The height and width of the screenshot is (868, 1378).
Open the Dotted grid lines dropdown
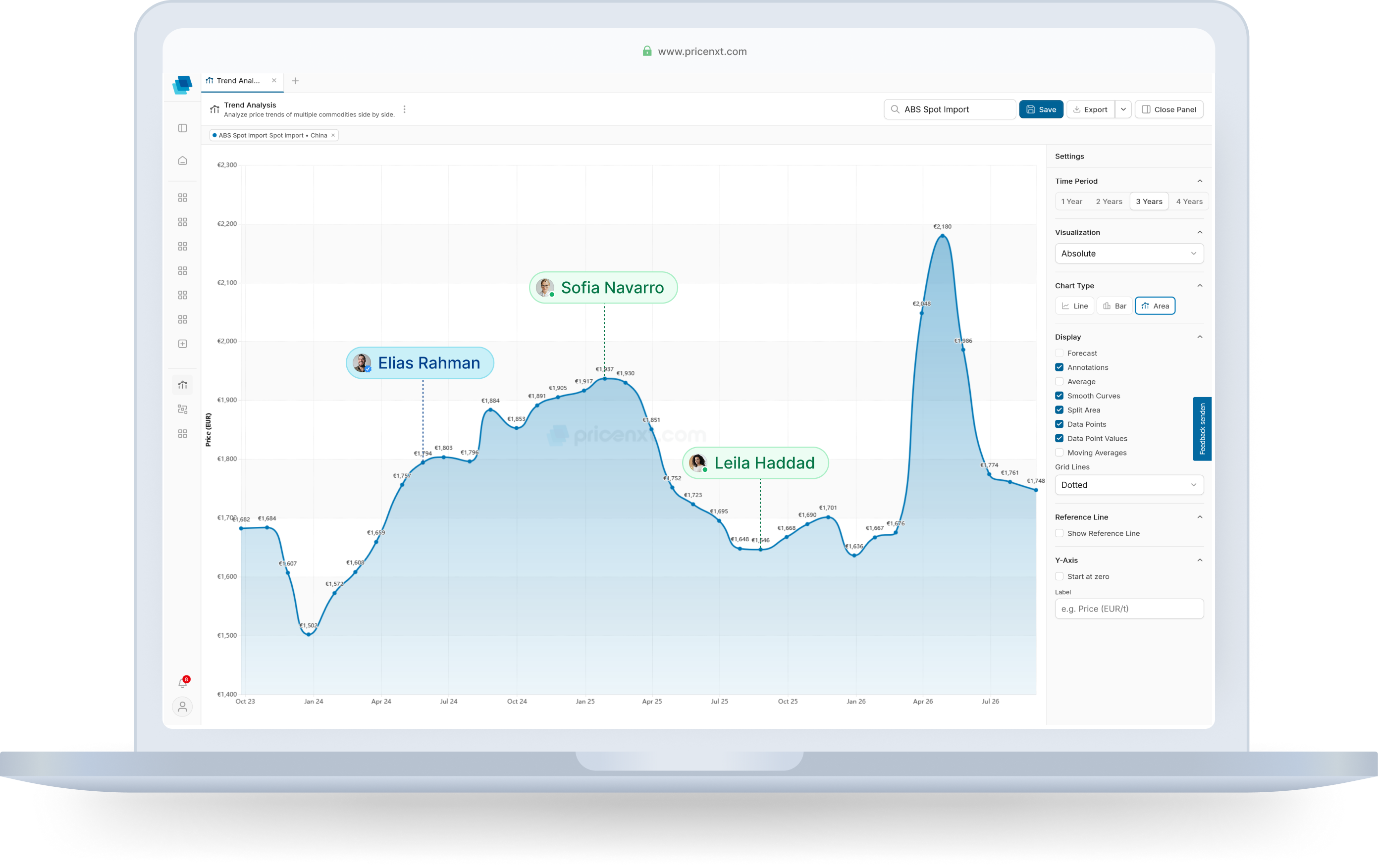pyautogui.click(x=1129, y=485)
